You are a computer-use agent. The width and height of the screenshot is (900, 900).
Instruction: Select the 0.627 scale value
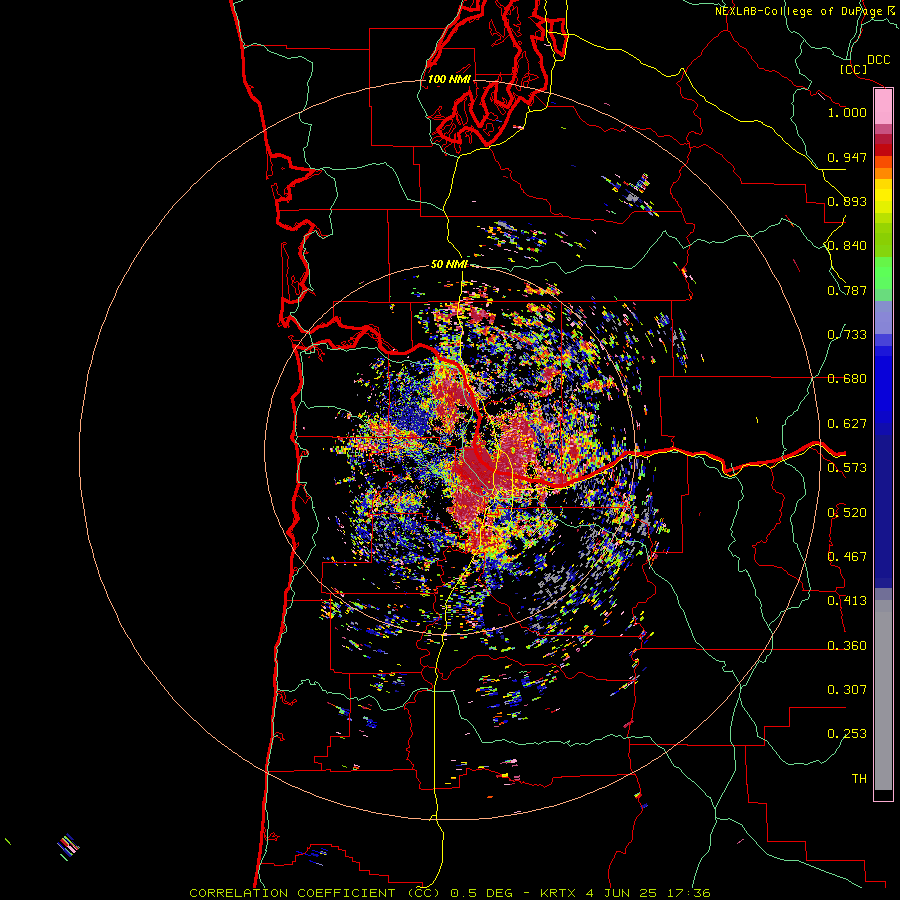coord(847,424)
